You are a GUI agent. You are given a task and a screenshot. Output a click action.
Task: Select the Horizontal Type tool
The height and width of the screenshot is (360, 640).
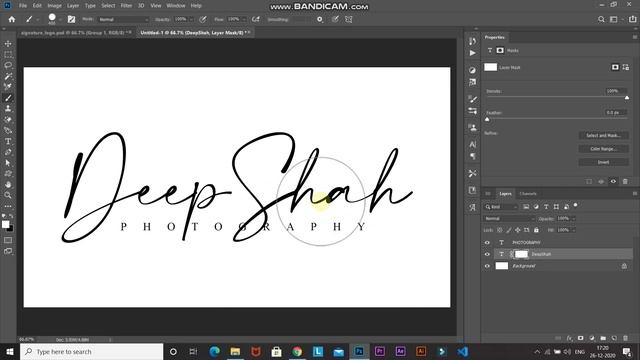(8, 141)
